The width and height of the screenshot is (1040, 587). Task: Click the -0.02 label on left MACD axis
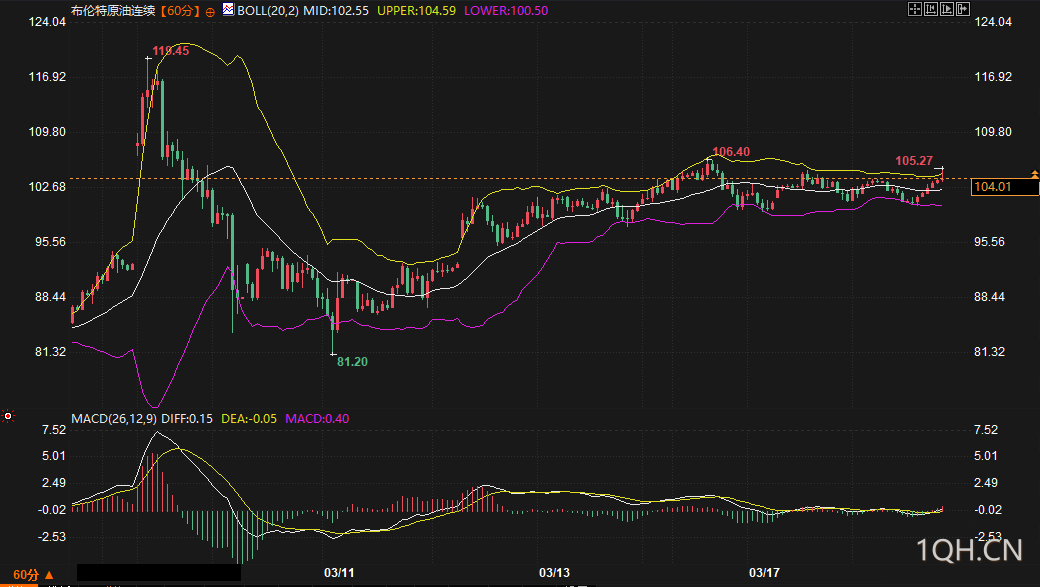(x=52, y=510)
